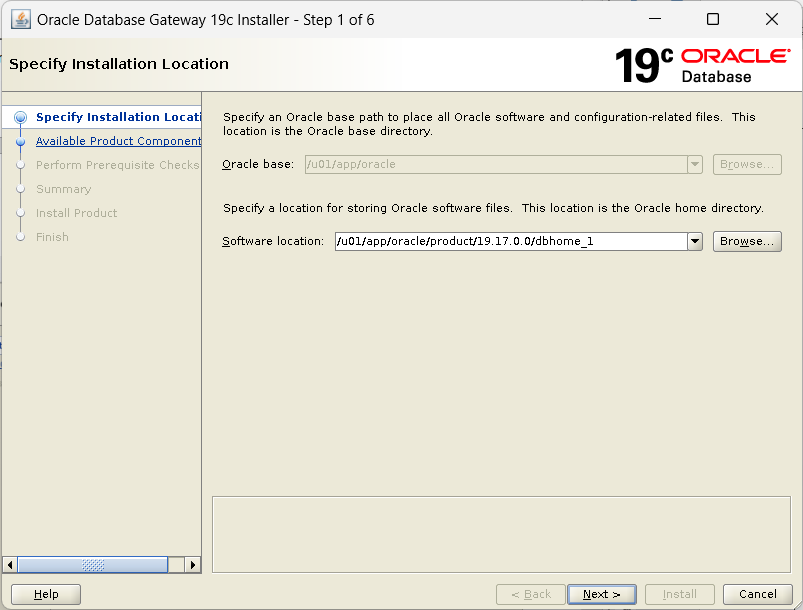803x610 pixels.
Task: Click Perform Prerequisite Checks step
Action: coord(117,165)
